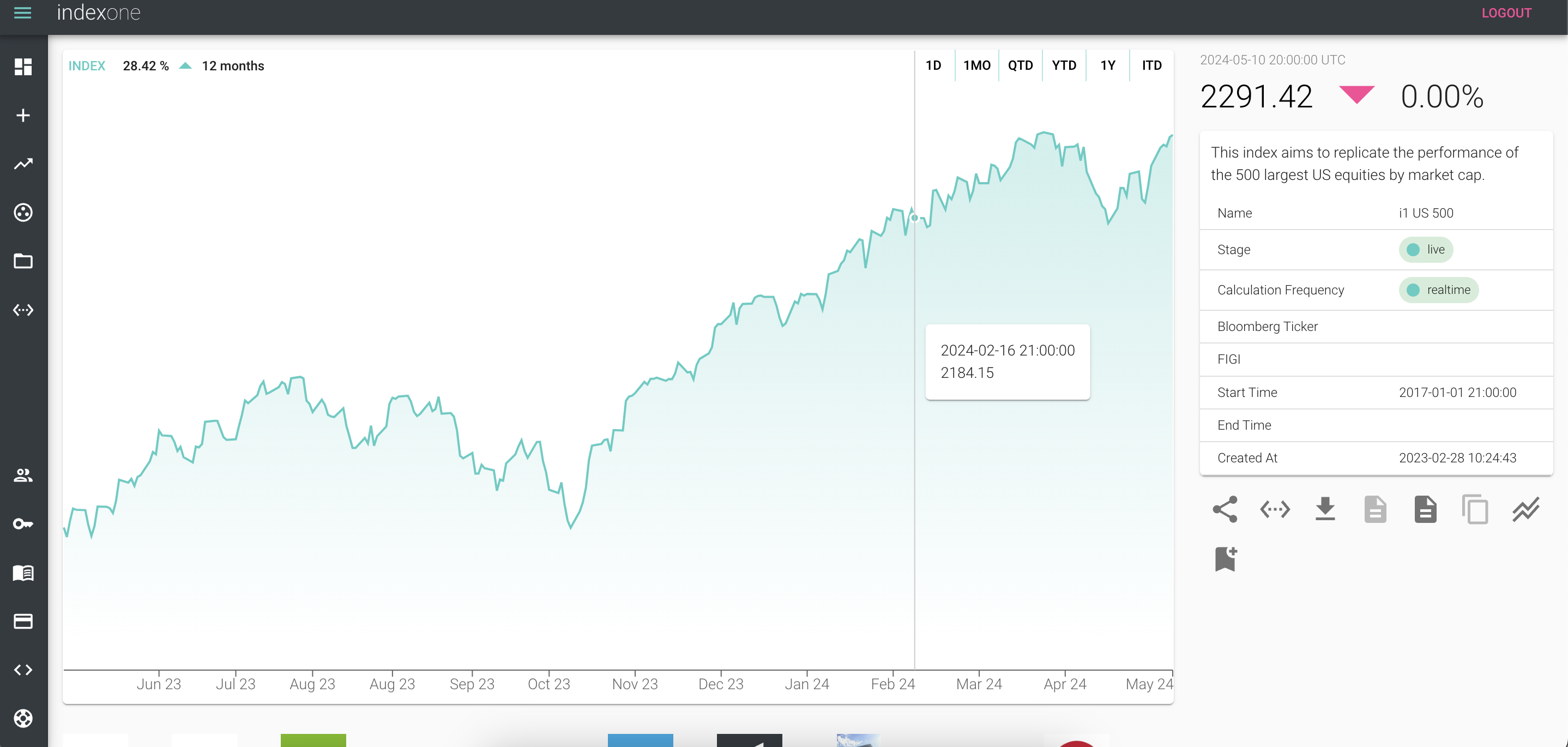Bookmark the index with bookmark-plus icon
Viewport: 1568px width, 747px height.
click(x=1225, y=559)
